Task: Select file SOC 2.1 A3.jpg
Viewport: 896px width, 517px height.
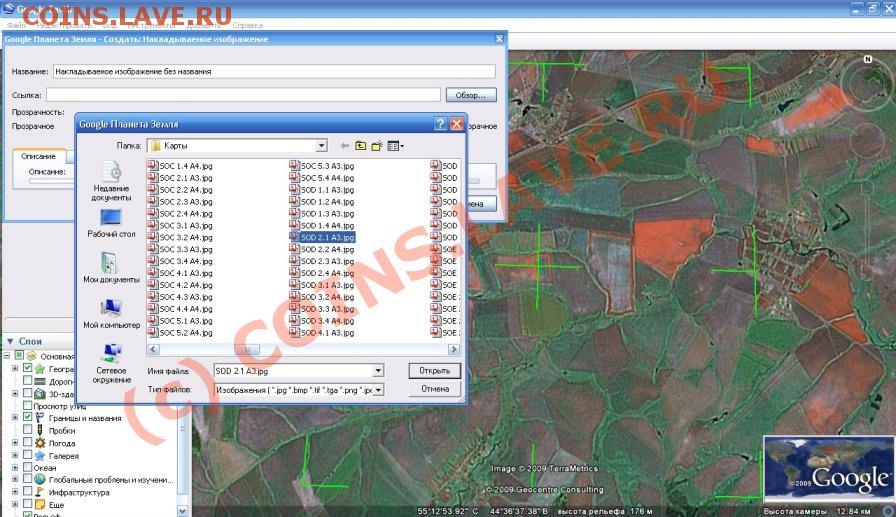Action: [180, 178]
